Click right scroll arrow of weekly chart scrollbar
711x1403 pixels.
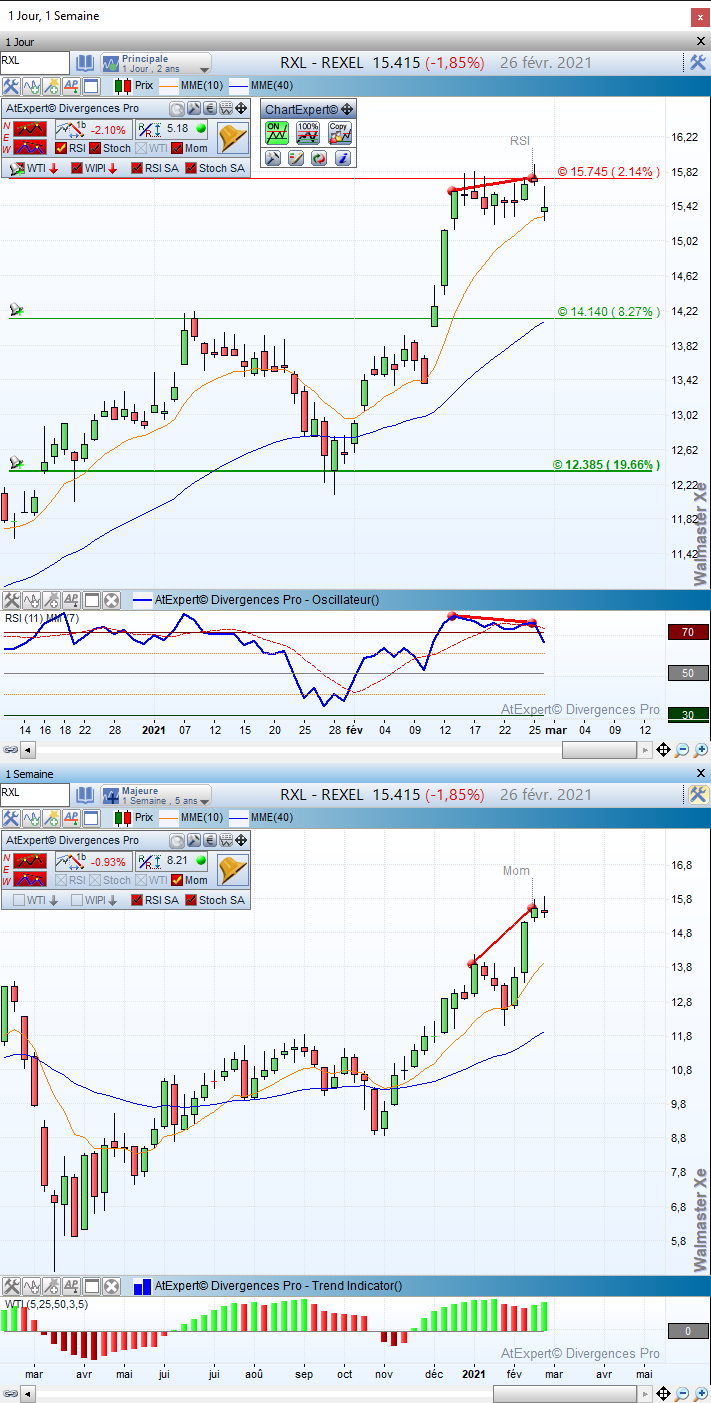click(645, 1394)
